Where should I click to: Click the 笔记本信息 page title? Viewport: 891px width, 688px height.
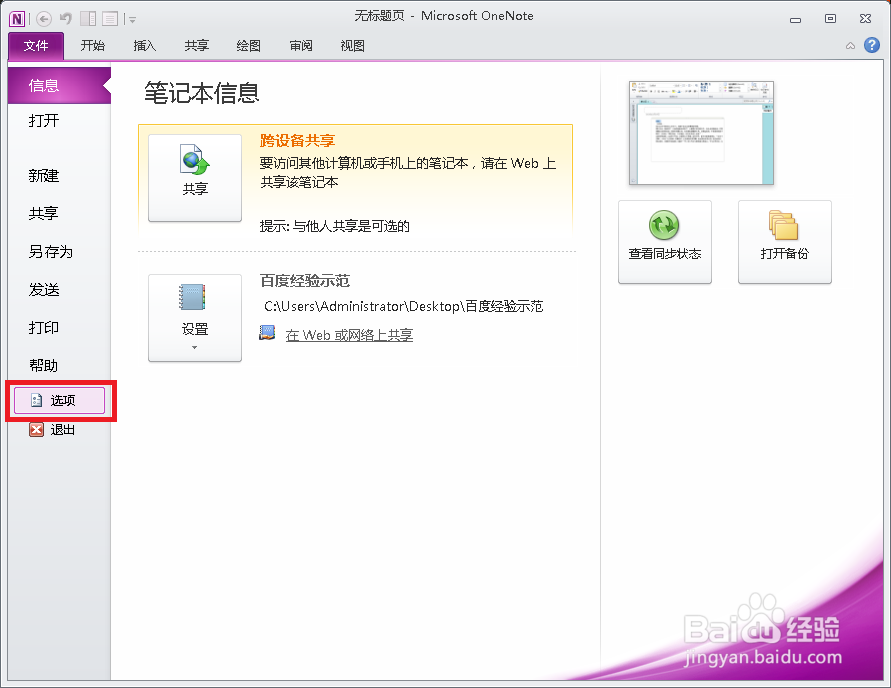[x=202, y=93]
